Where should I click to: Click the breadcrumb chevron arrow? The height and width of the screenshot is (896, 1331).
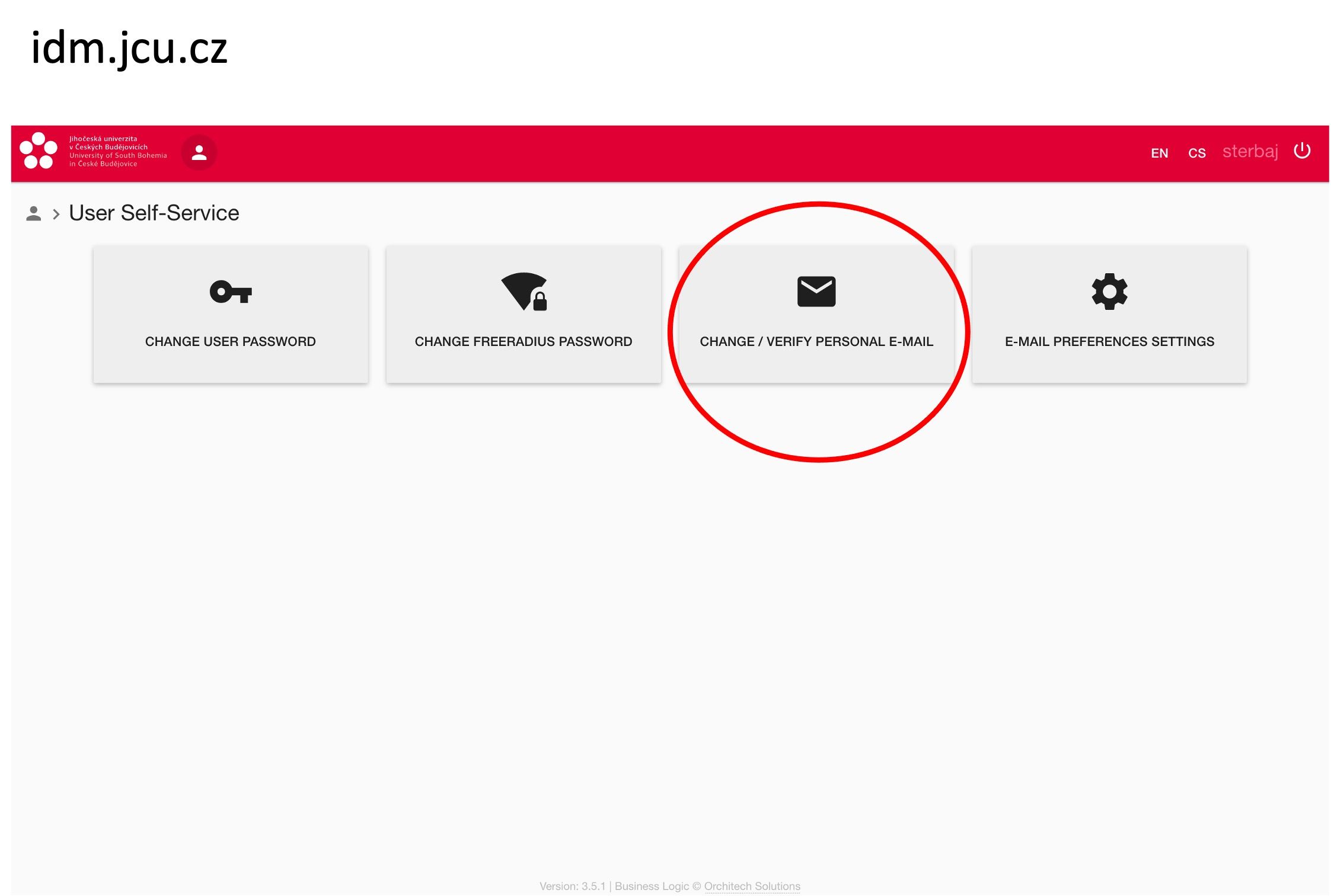click(x=56, y=214)
